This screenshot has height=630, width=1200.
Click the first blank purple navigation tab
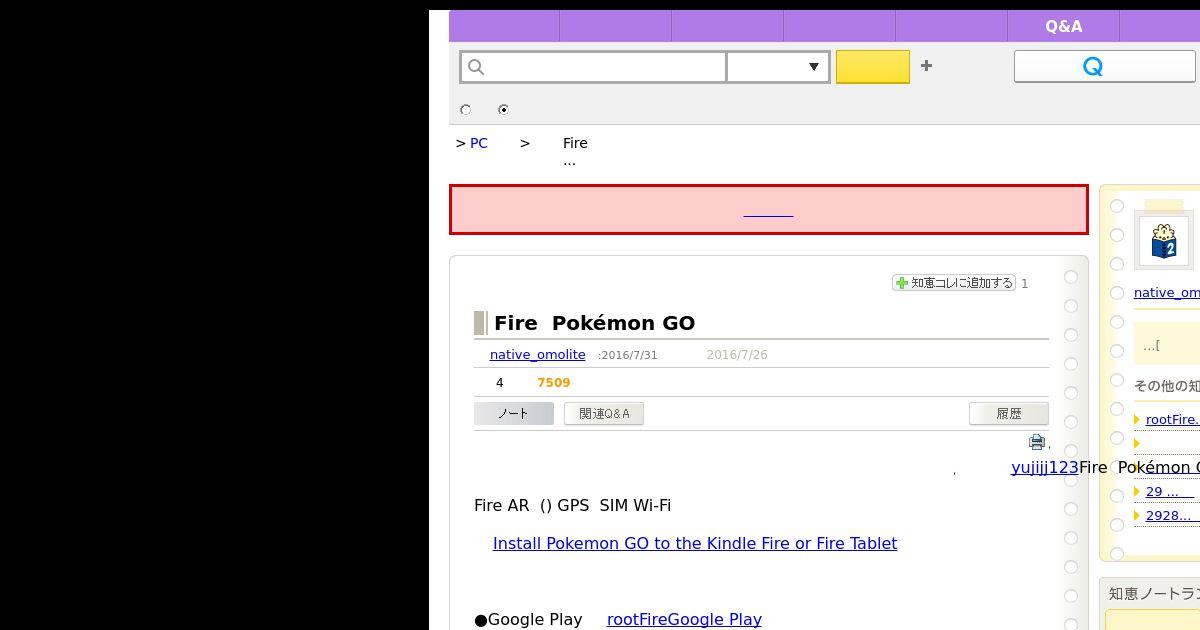[504, 26]
